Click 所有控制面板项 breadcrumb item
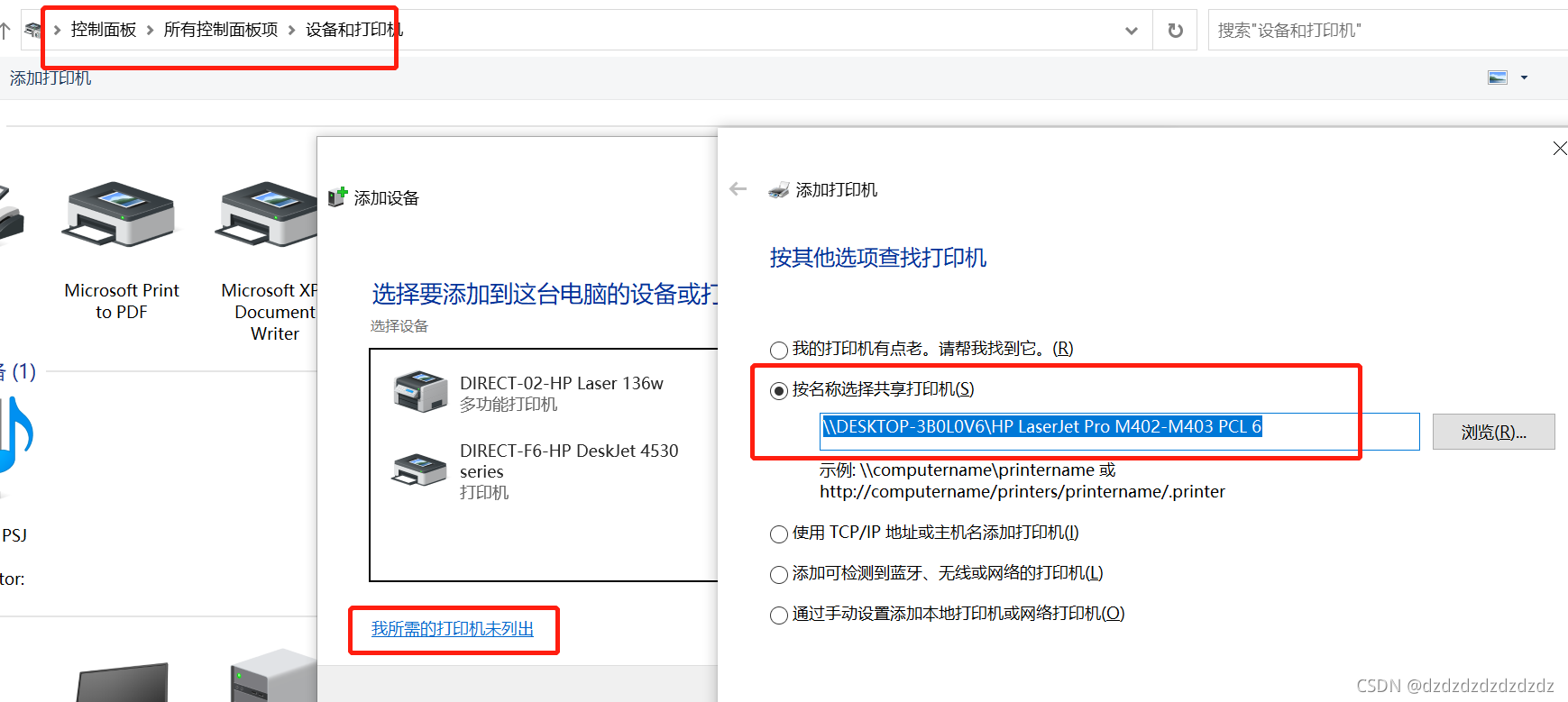The image size is (1568, 702). [221, 30]
